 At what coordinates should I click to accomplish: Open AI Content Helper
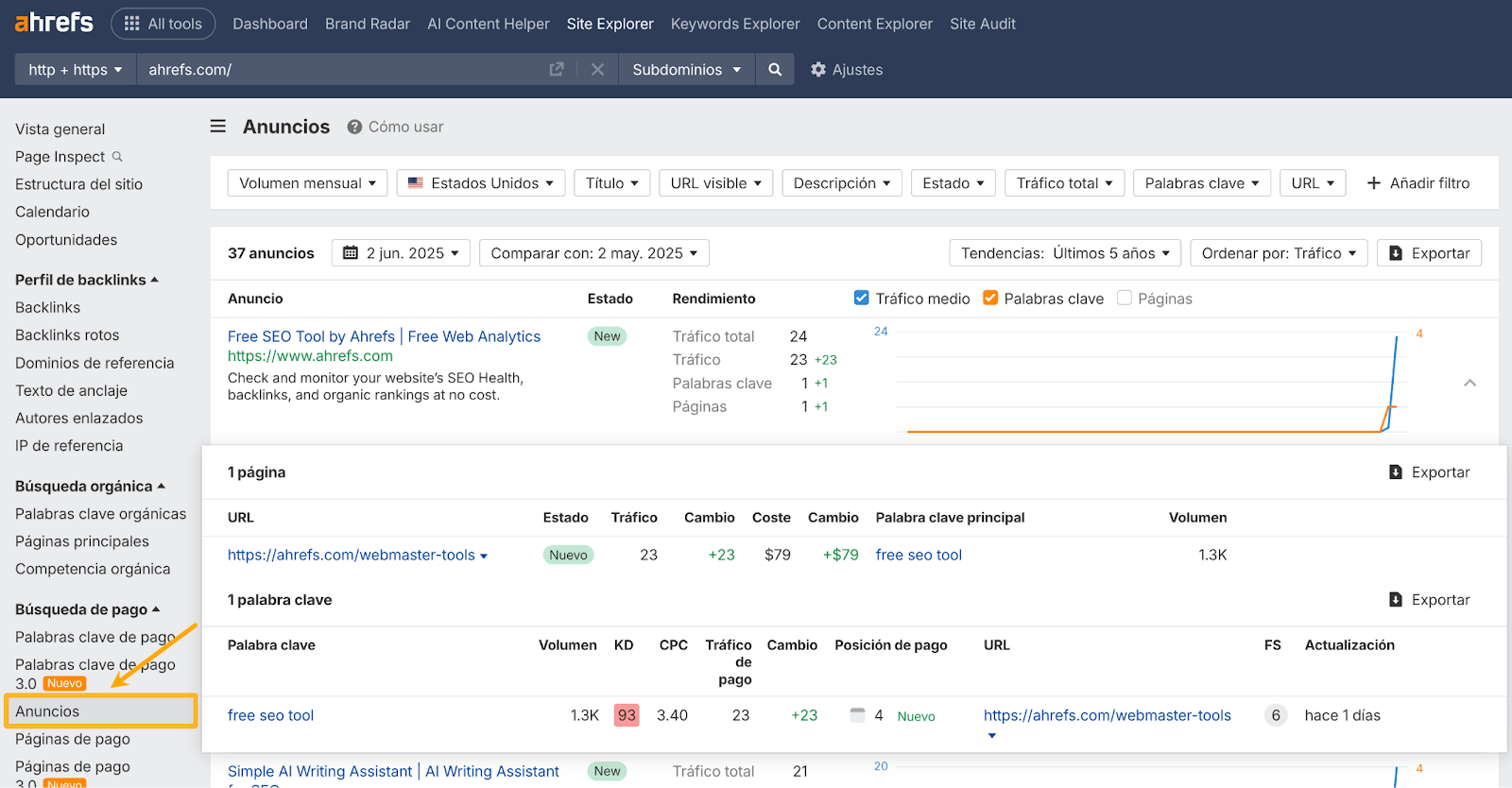click(x=489, y=24)
